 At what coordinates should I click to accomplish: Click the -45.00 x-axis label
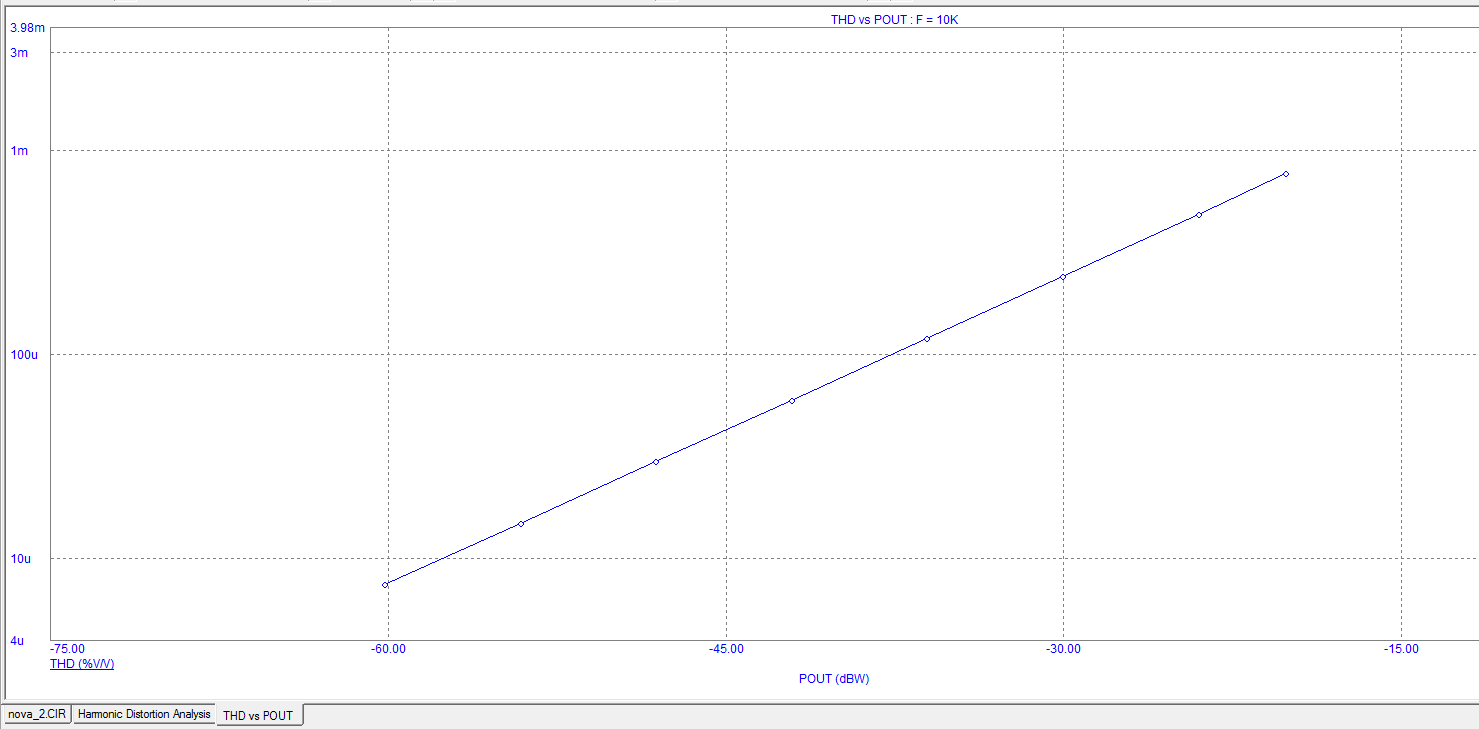click(726, 649)
